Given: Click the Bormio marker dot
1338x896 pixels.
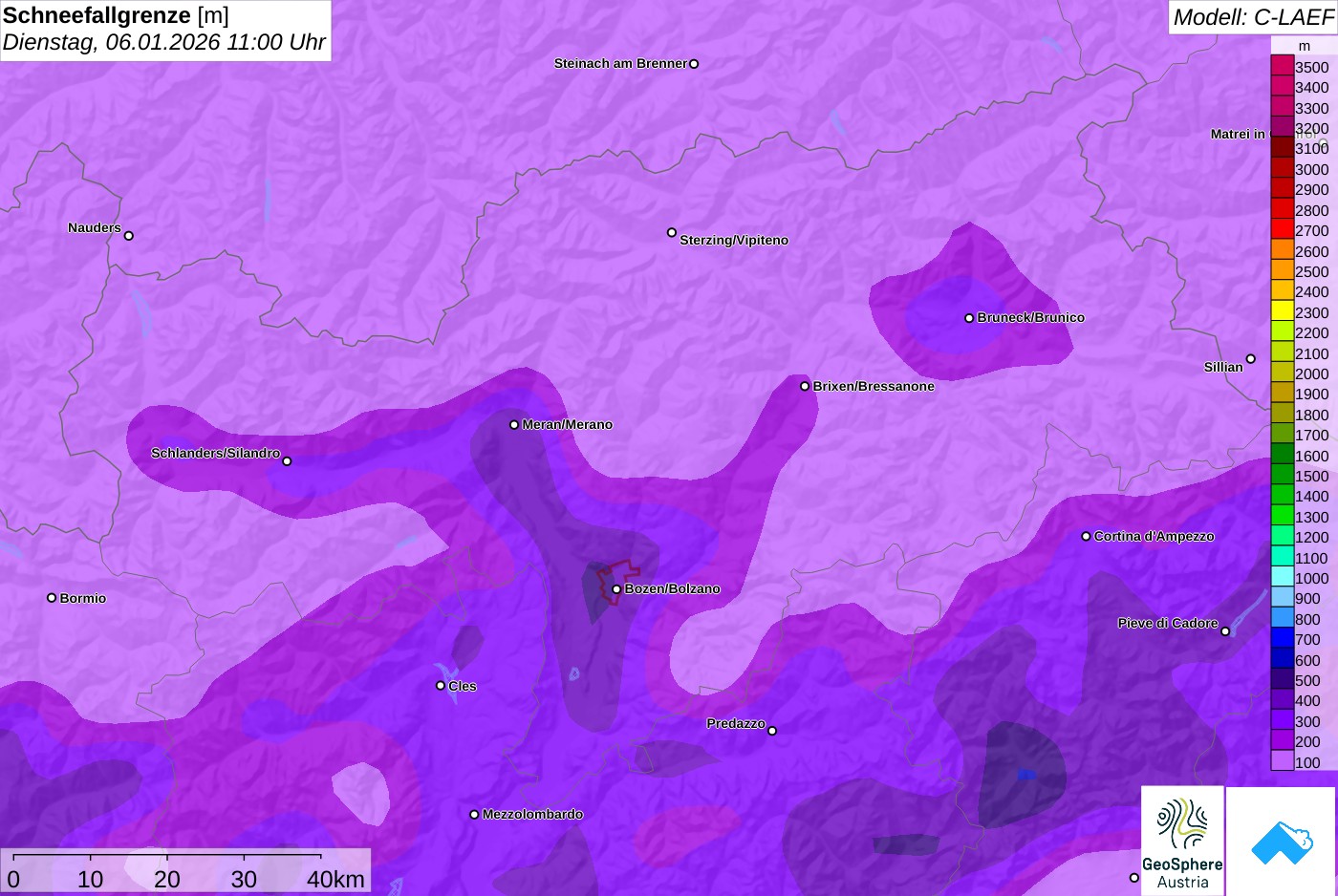Looking at the screenshot, I should [x=52, y=598].
